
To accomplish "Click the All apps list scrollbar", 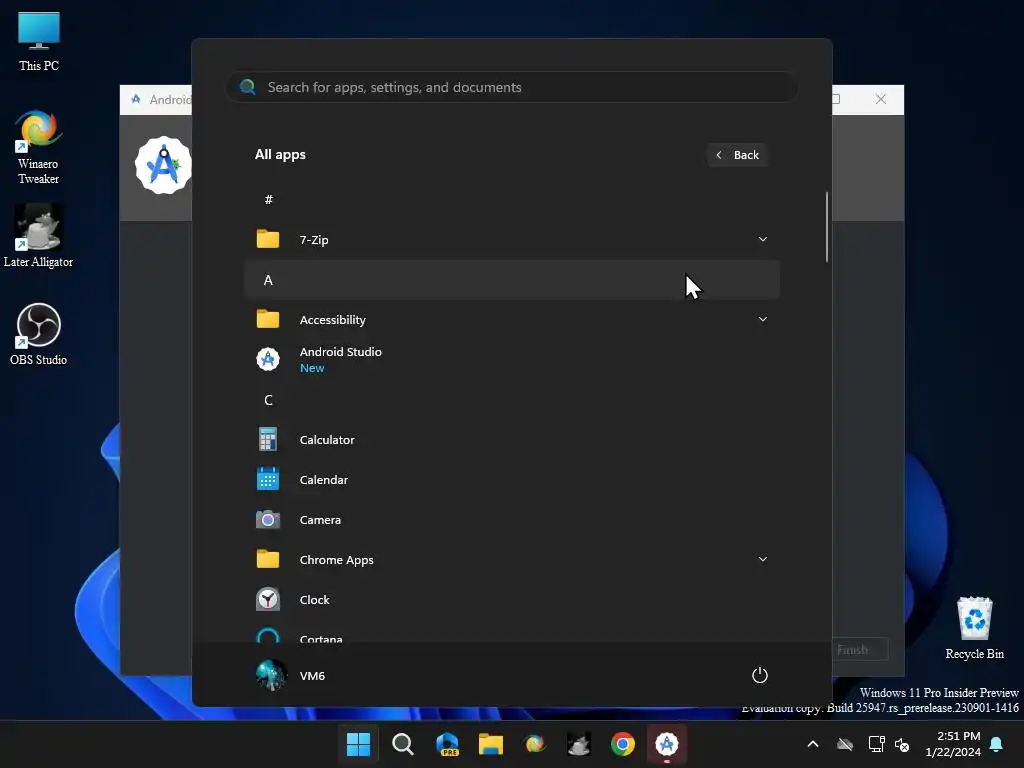I will pos(827,227).
